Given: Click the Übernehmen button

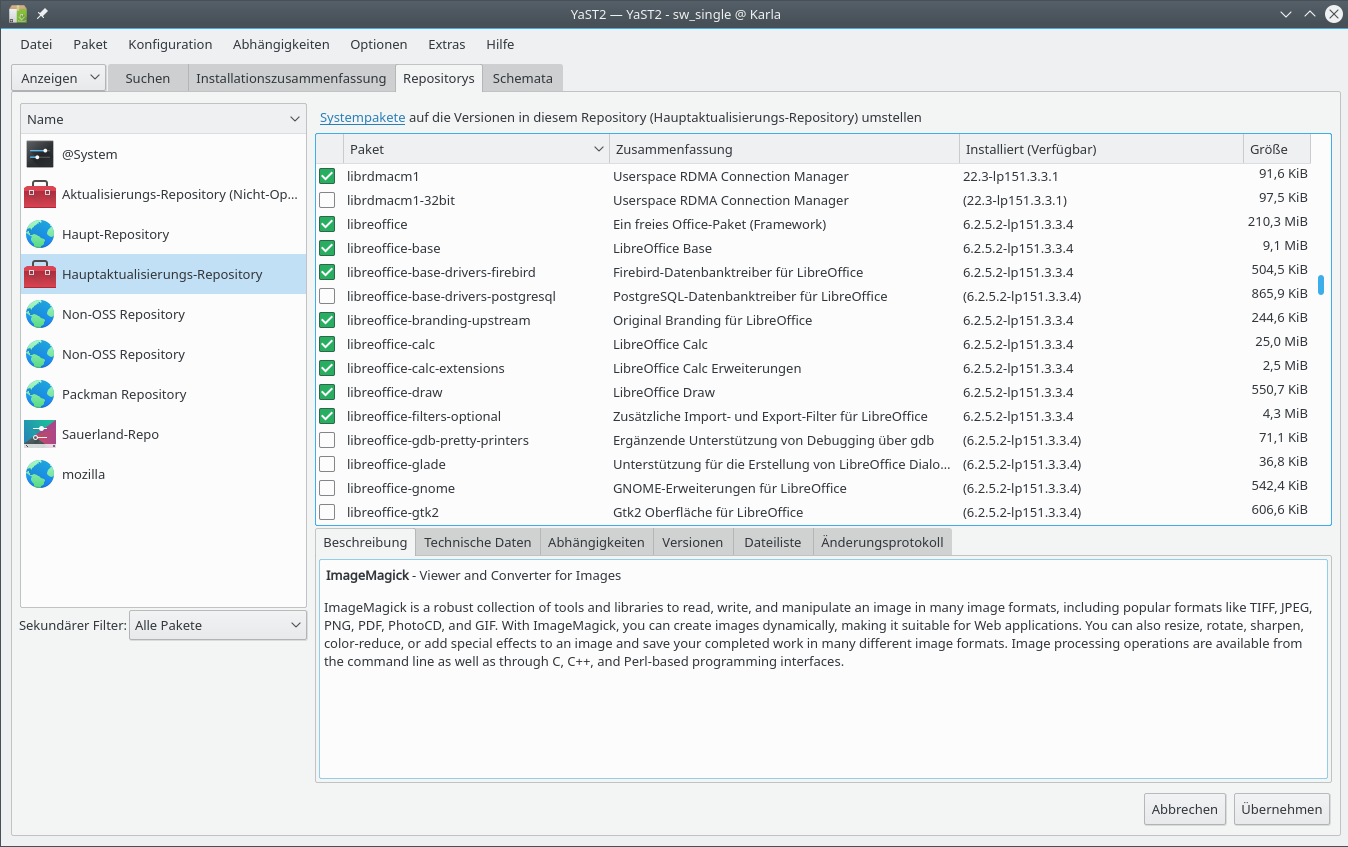Looking at the screenshot, I should pos(1282,809).
